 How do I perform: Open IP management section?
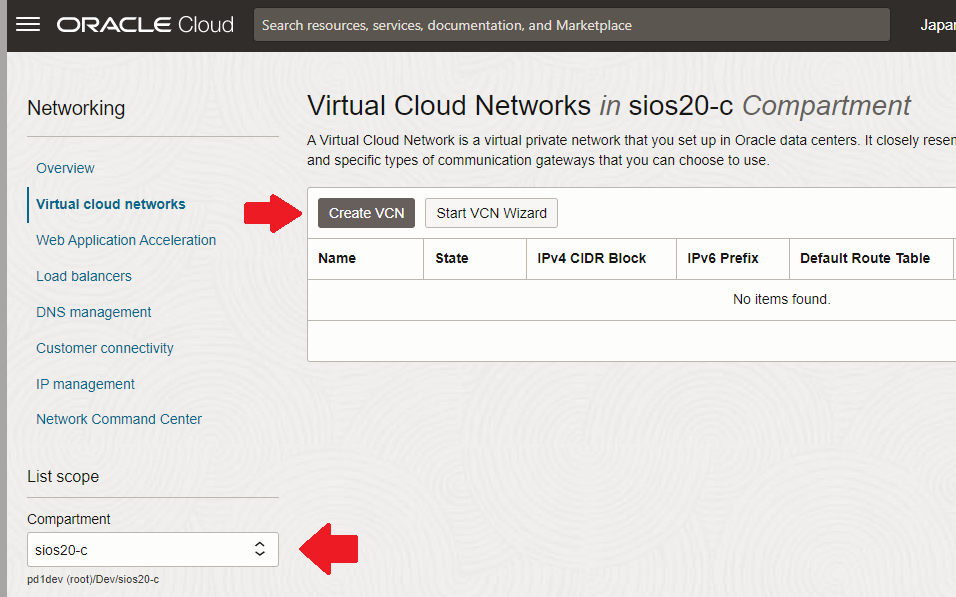(x=85, y=384)
